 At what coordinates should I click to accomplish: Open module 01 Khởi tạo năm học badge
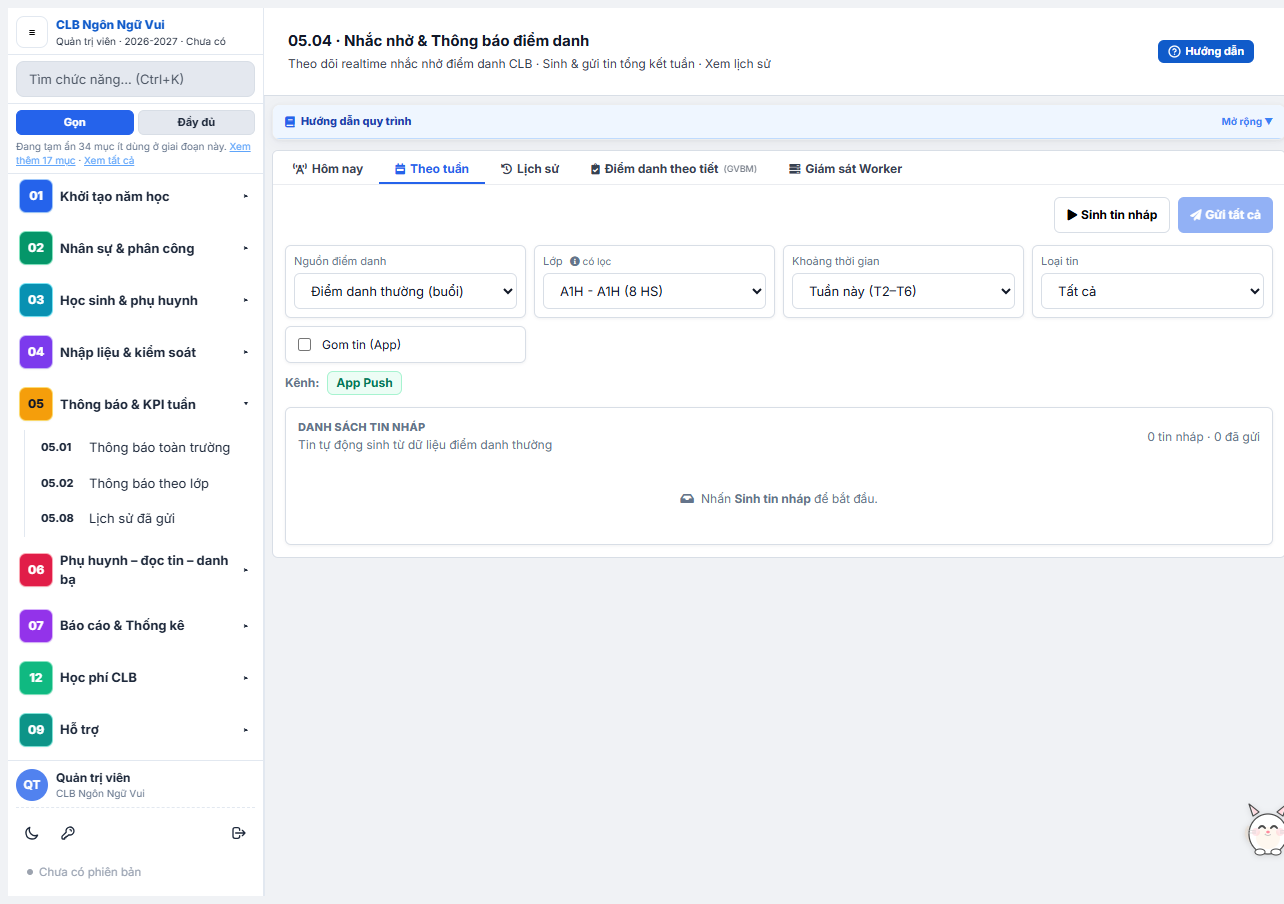[x=36, y=196]
